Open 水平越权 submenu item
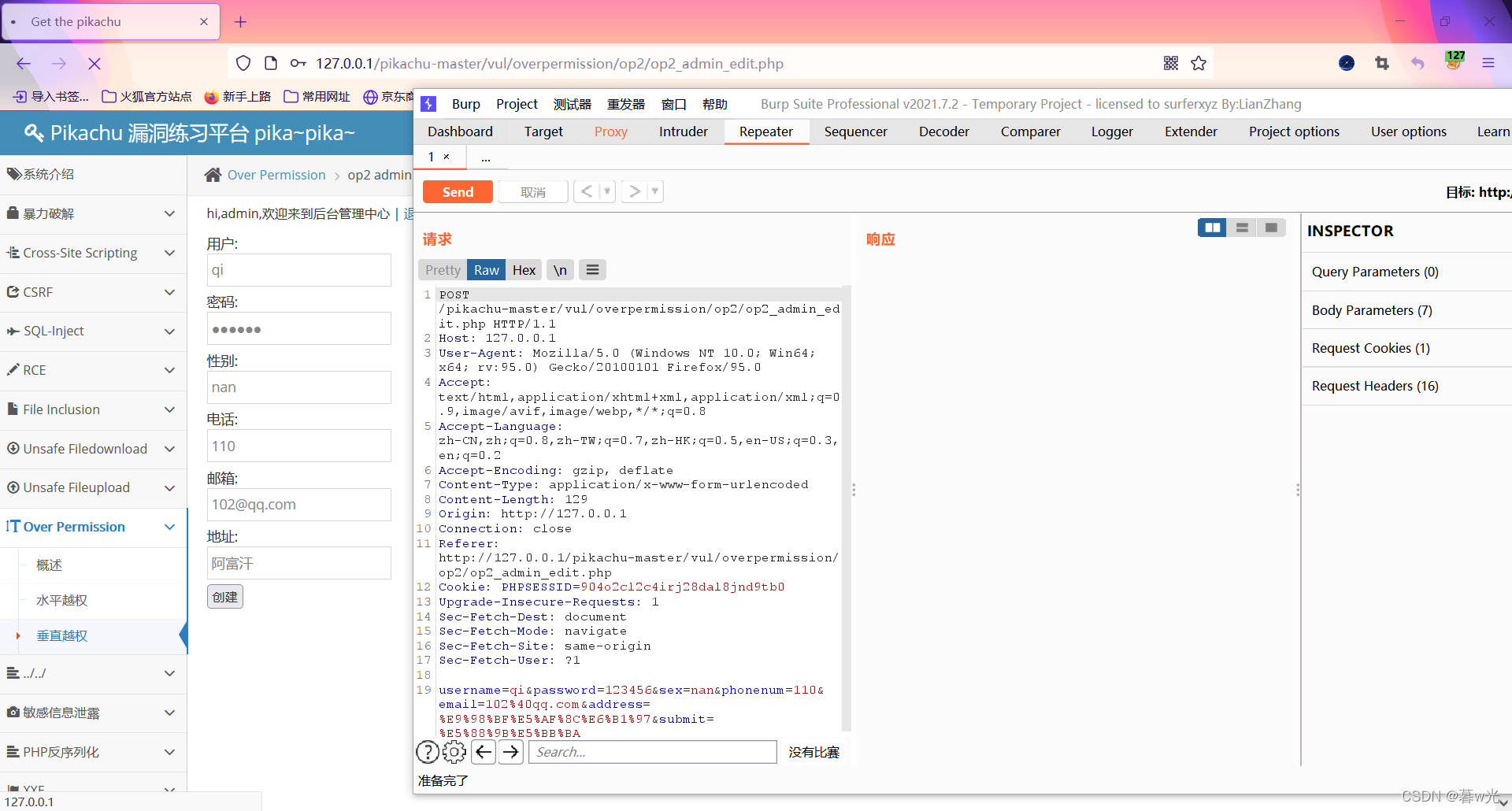The image size is (1512, 811). coord(62,600)
